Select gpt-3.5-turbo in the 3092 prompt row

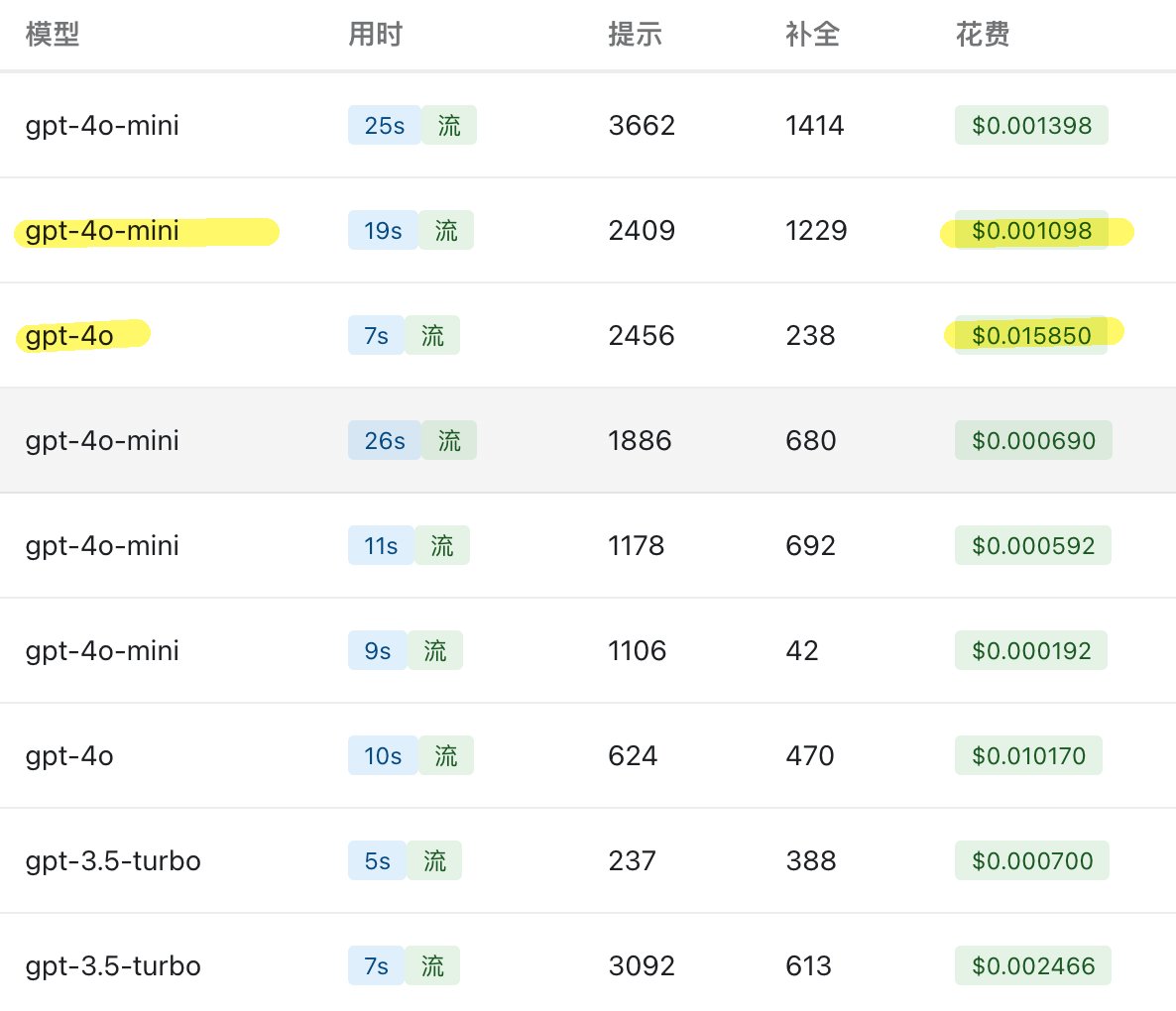(x=113, y=964)
